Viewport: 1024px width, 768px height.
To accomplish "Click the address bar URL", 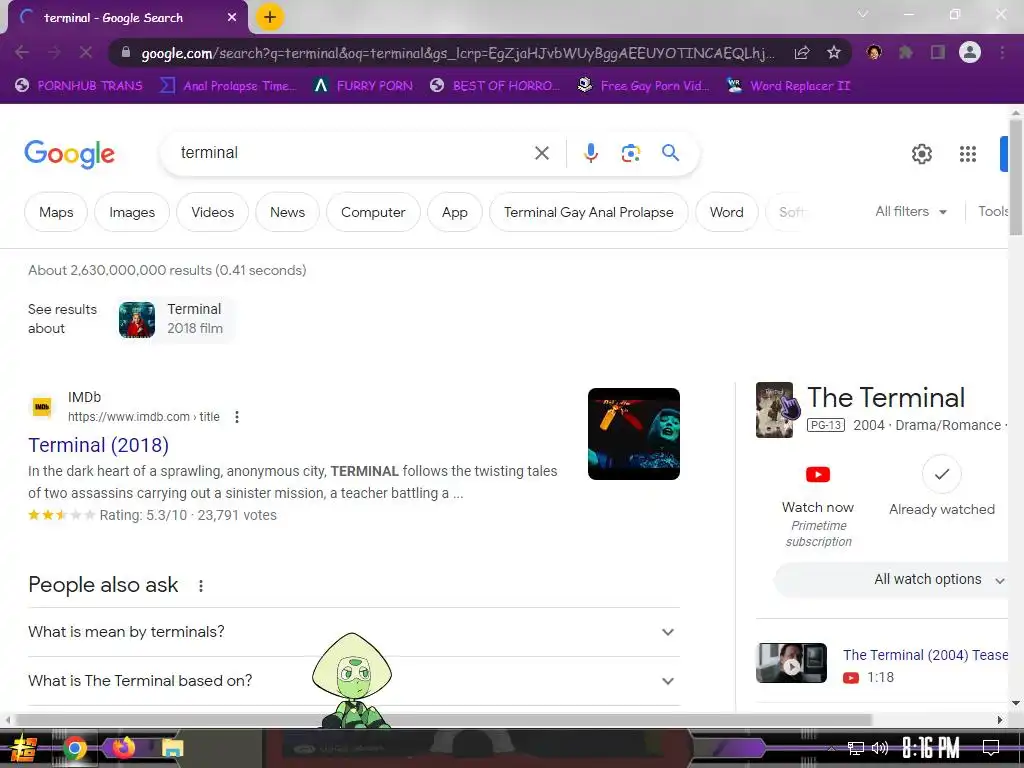I will [x=457, y=53].
